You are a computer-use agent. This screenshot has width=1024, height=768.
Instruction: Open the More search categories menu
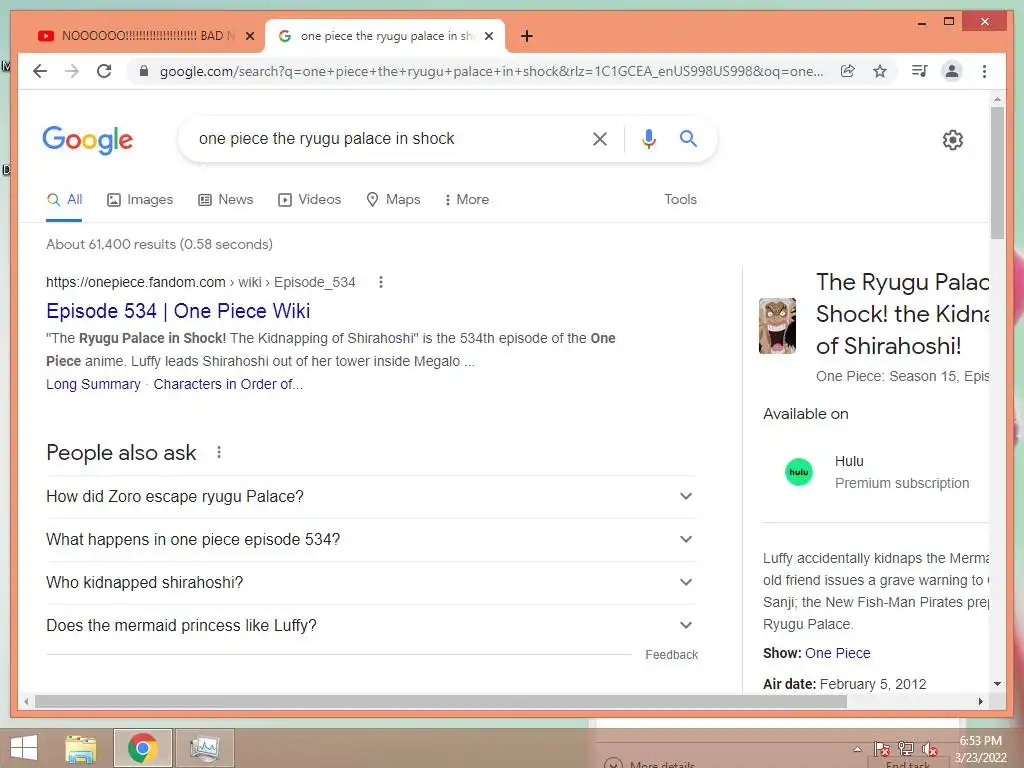tap(466, 200)
